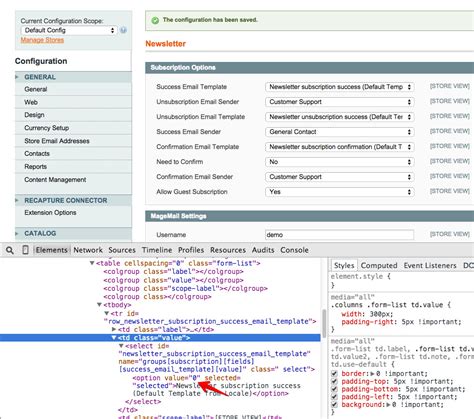Disable the padding-left property checkbox

point(334,397)
